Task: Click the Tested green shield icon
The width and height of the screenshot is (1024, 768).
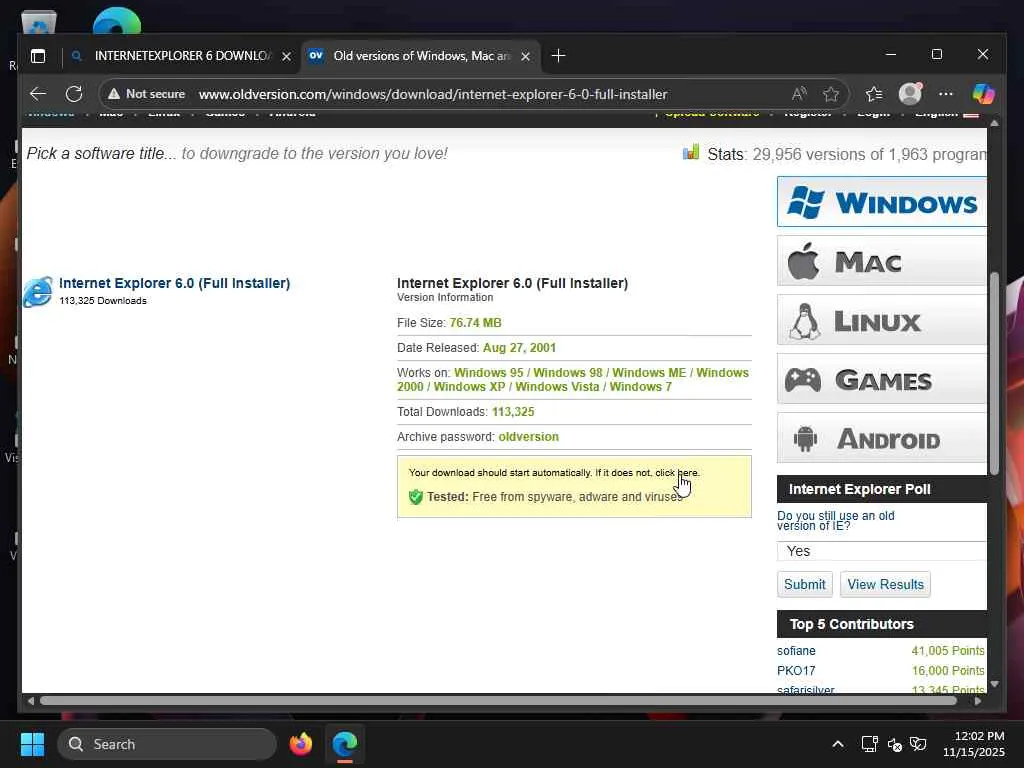Action: 415,497
